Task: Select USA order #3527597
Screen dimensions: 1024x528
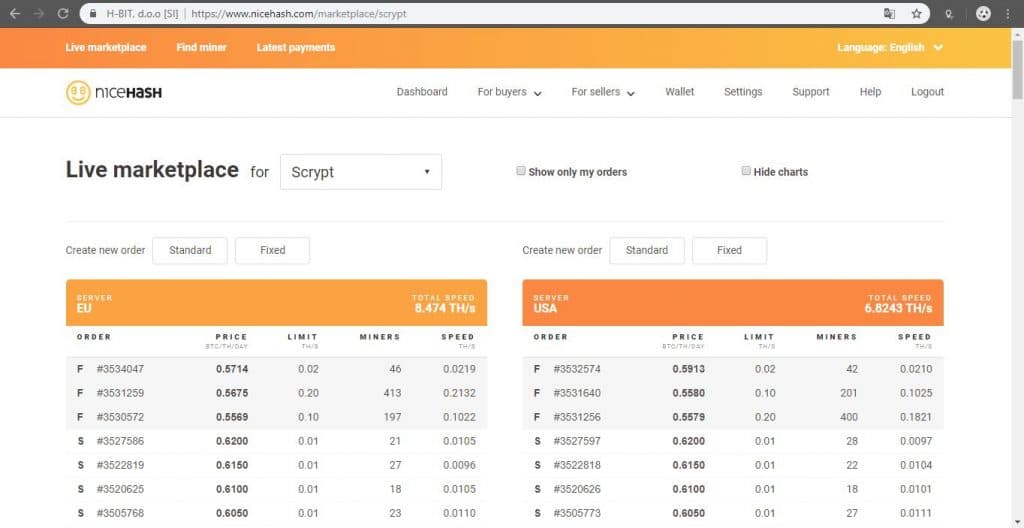Action: 733,441
